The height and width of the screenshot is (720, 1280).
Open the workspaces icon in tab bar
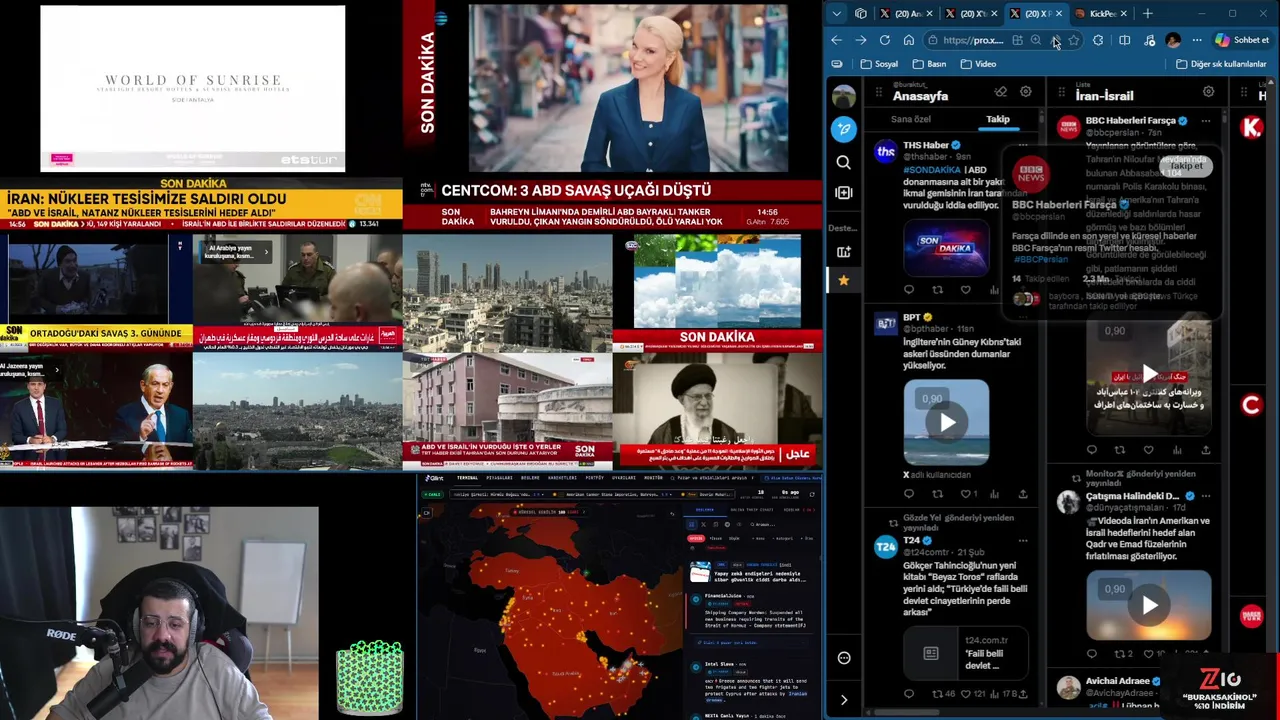[x=861, y=14]
